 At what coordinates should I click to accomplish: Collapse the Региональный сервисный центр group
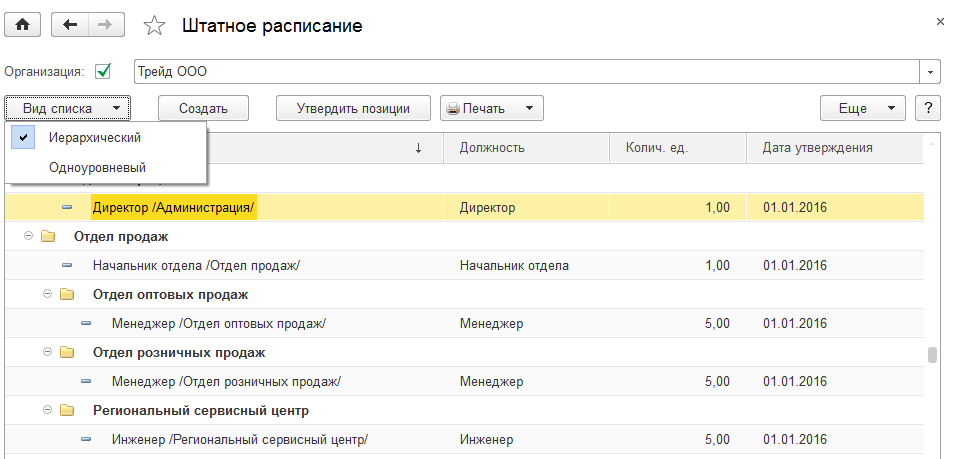(x=48, y=410)
